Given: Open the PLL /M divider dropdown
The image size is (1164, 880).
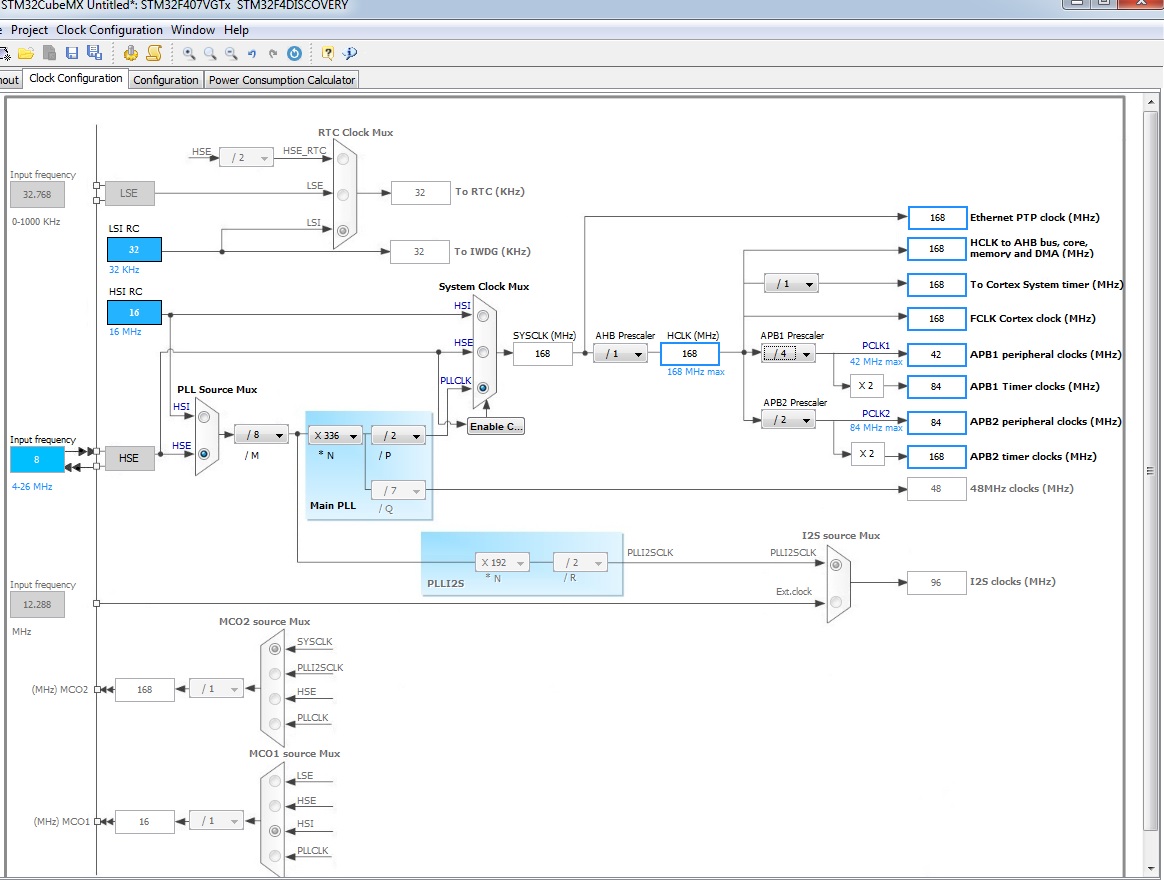Looking at the screenshot, I should [261, 435].
